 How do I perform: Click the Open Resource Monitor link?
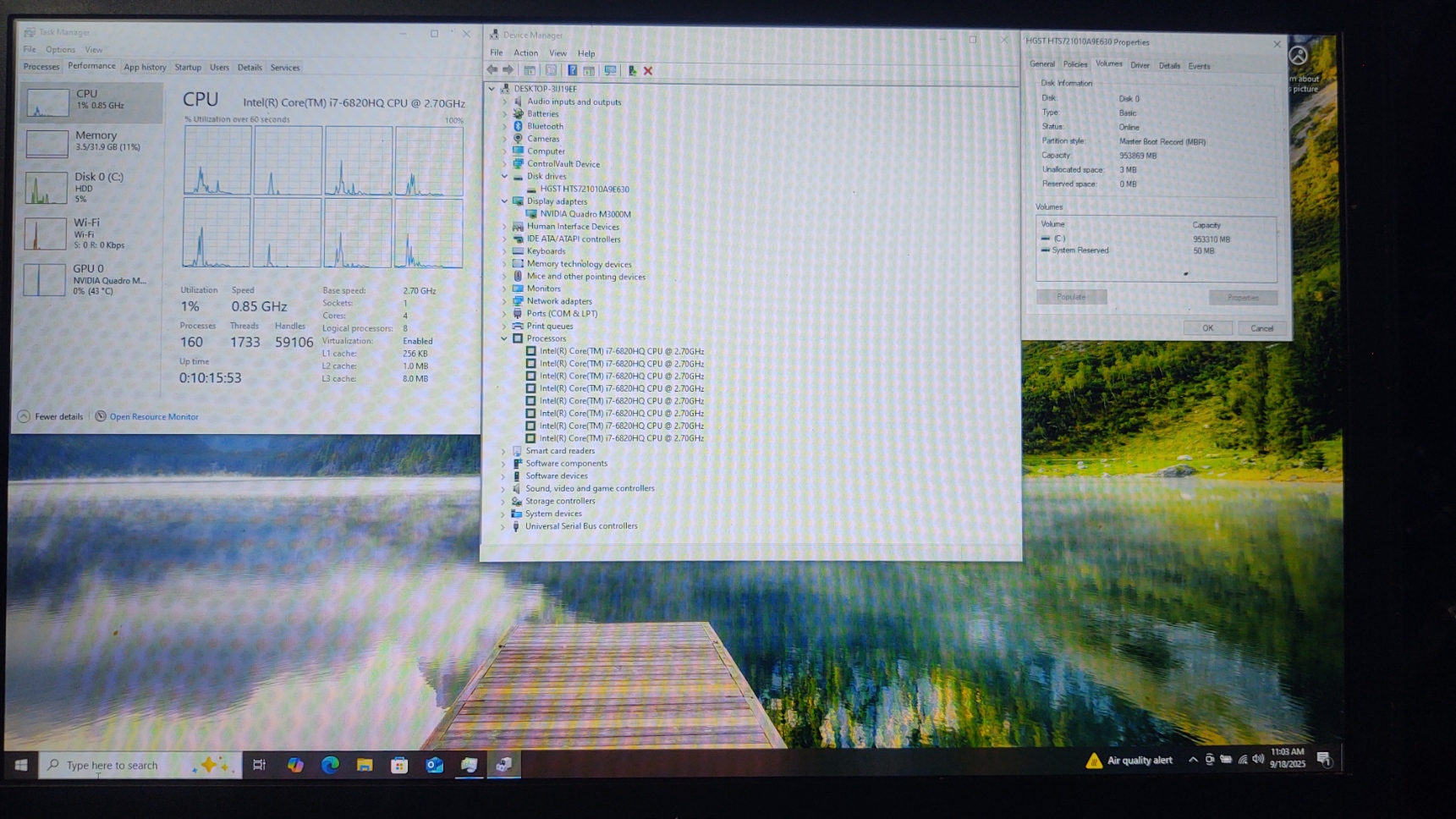[153, 417]
